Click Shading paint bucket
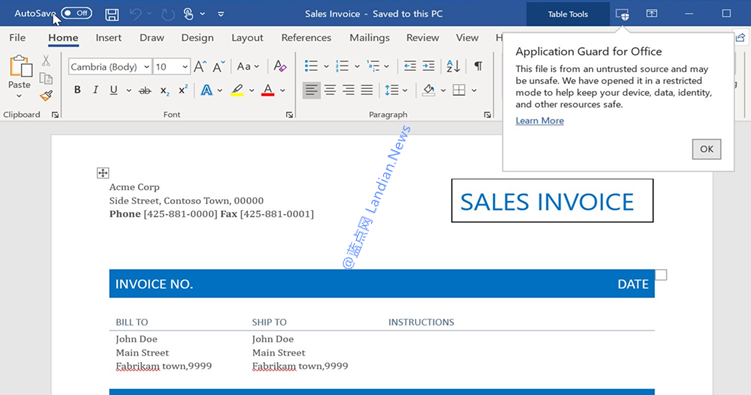 click(x=429, y=90)
